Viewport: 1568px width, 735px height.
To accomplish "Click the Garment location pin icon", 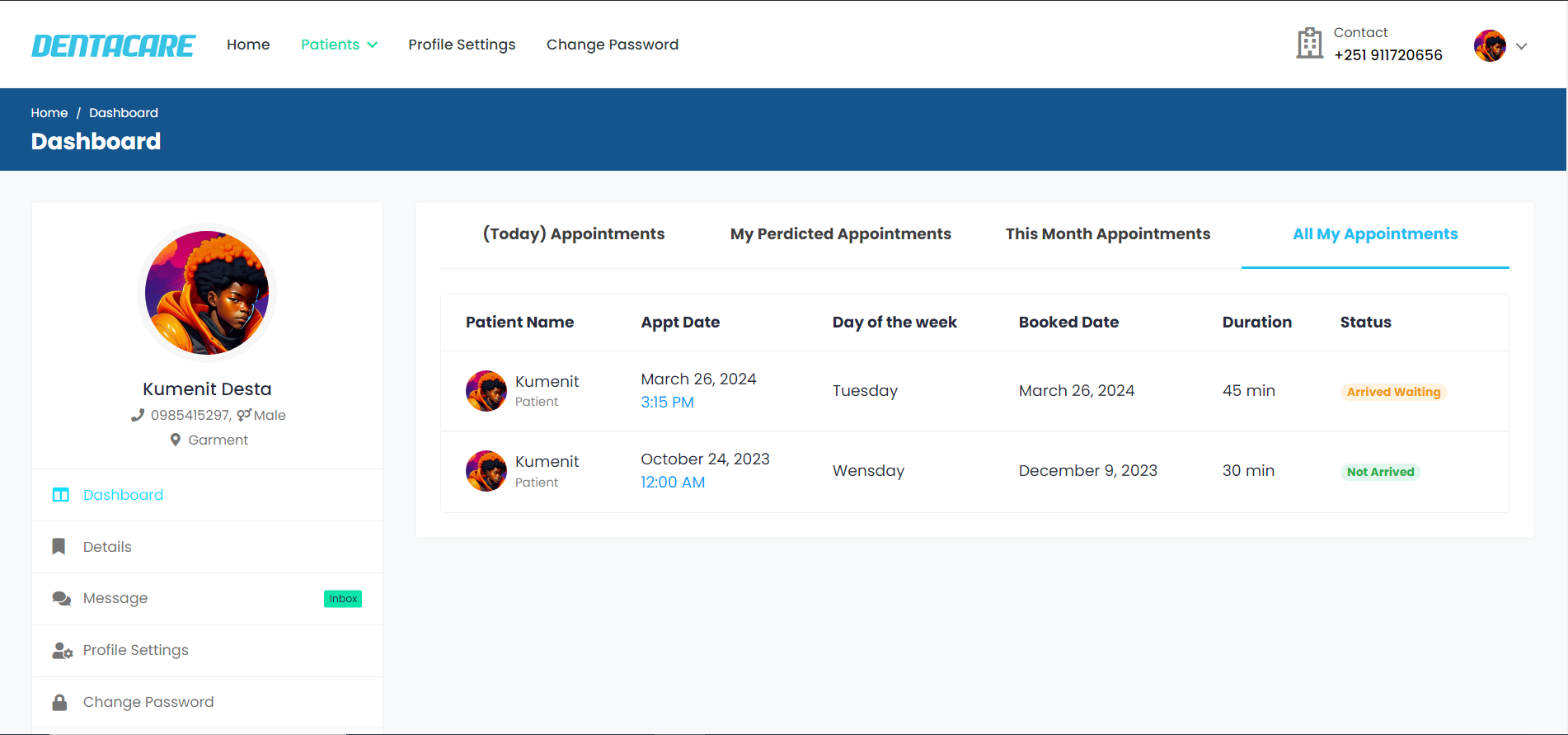I will coord(175,441).
